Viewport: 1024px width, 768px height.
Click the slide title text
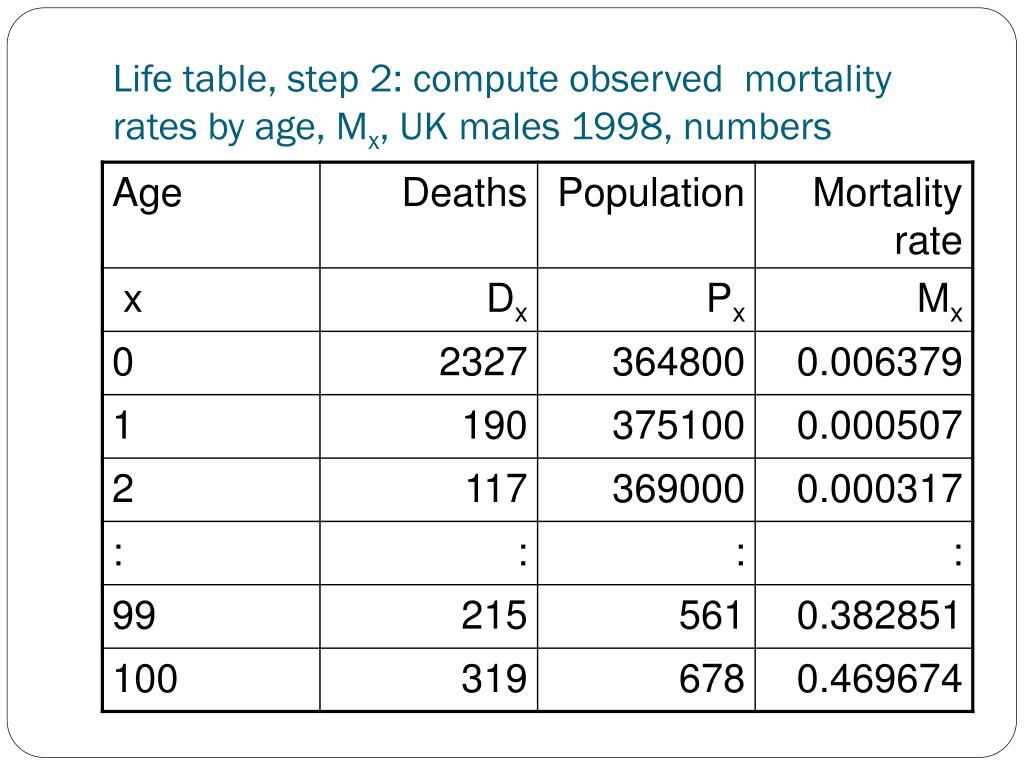pyautogui.click(x=502, y=103)
